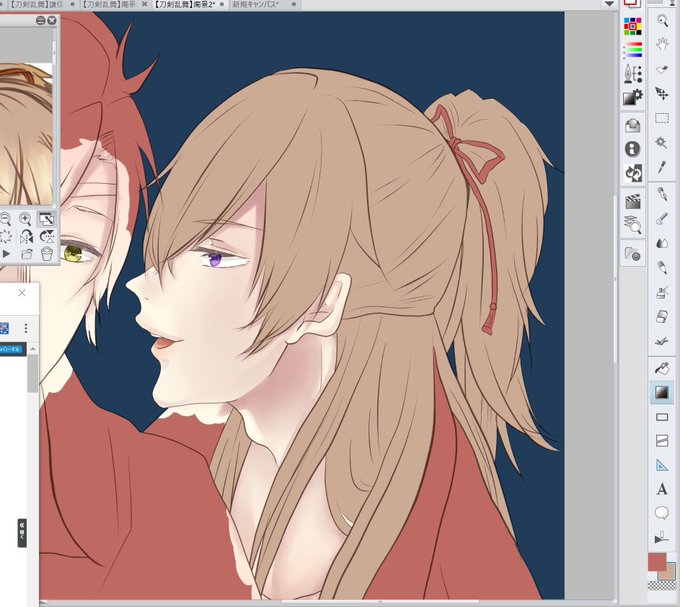Close the Sub View floating panel
The width and height of the screenshot is (680, 607).
click(52, 20)
